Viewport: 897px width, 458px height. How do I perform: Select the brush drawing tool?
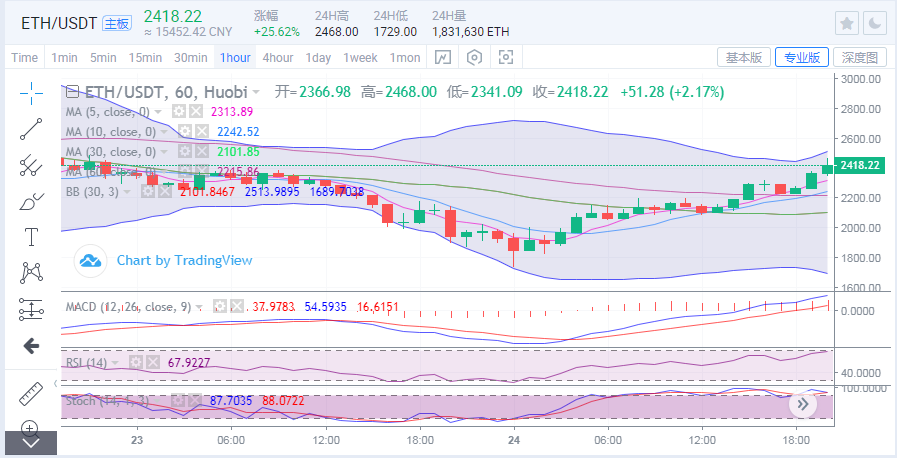pos(31,201)
